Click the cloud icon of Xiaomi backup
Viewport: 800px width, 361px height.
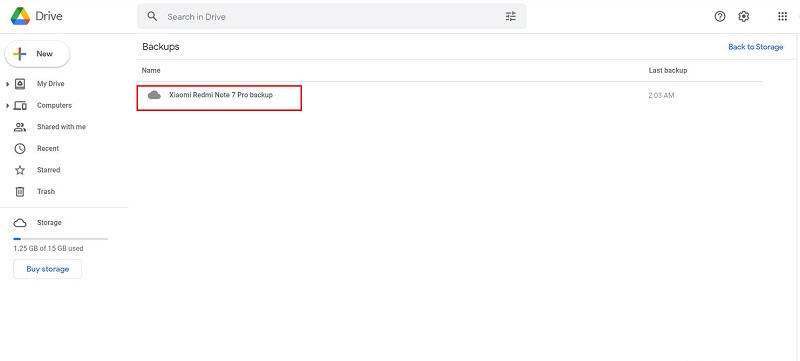pos(154,95)
